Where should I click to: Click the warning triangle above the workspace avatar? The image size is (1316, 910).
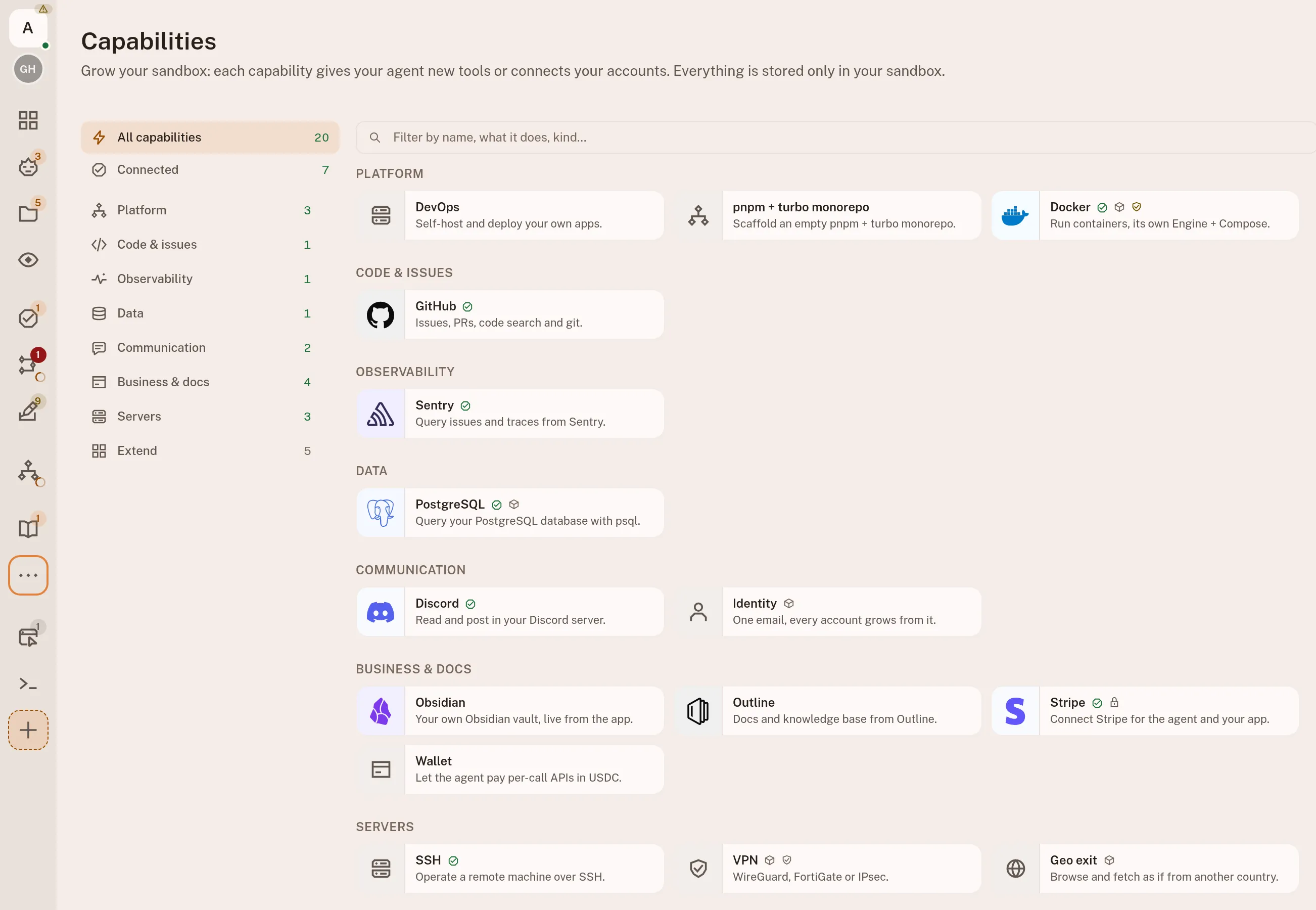point(43,9)
